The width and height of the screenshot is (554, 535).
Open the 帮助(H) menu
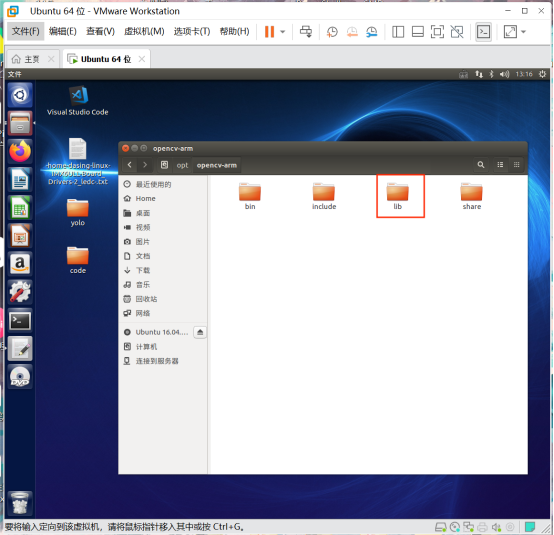coord(235,31)
